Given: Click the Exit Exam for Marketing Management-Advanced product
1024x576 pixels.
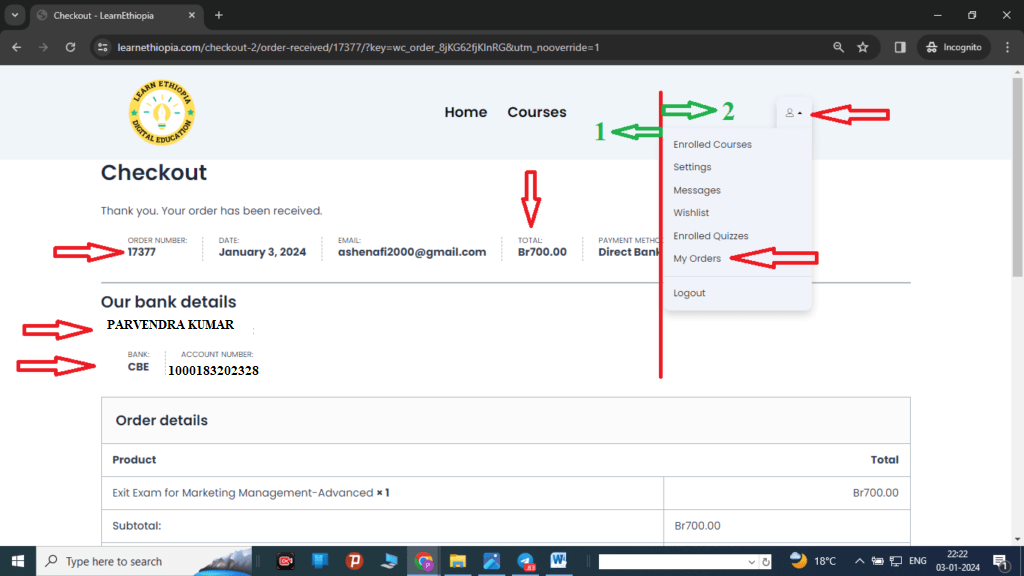Looking at the screenshot, I should point(243,493).
